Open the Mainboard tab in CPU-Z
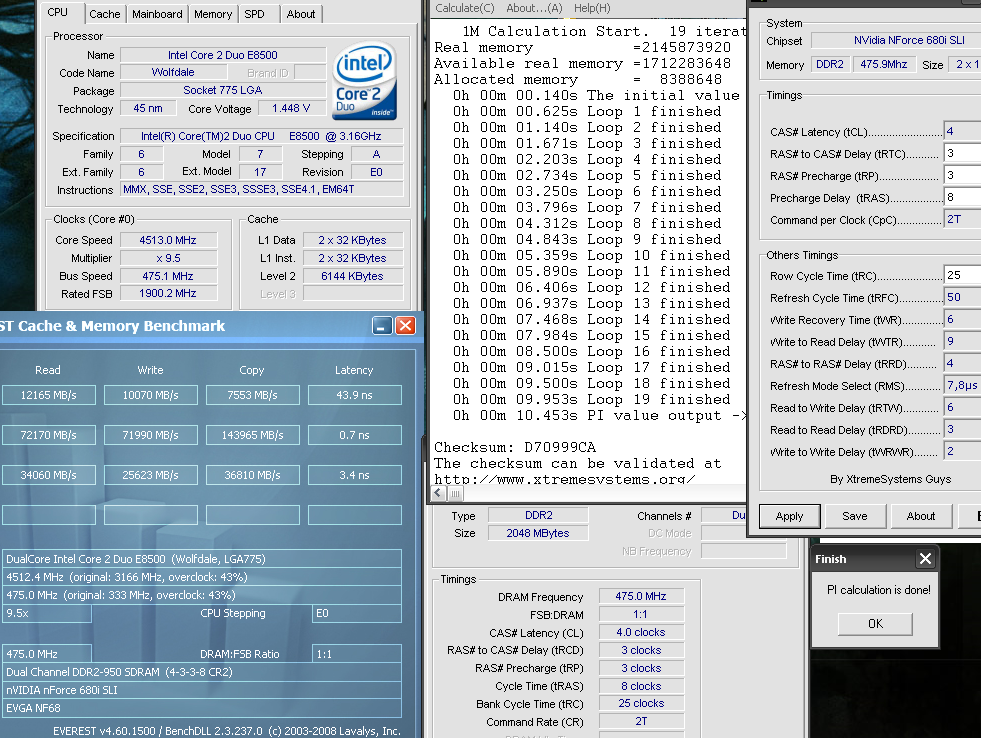This screenshot has width=981, height=738. [x=157, y=14]
